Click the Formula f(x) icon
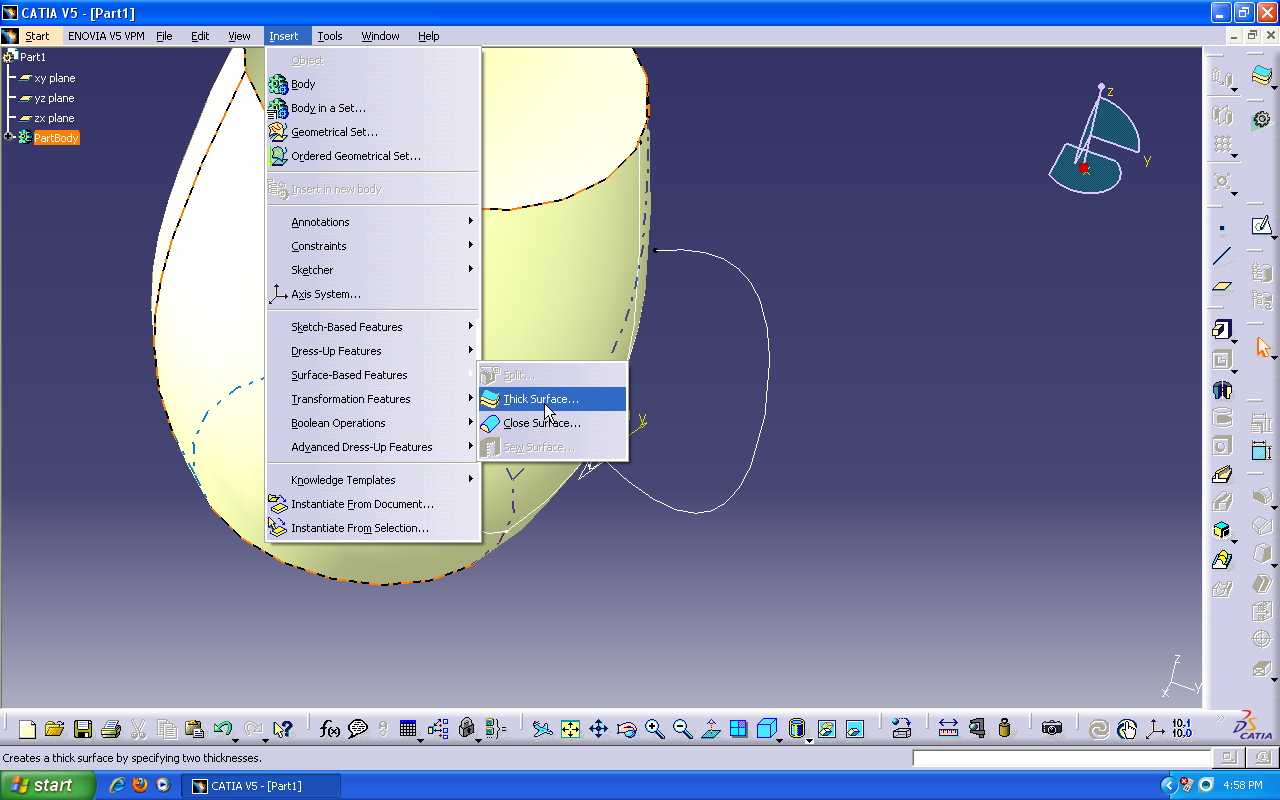Viewport: 1280px width, 800px height. coord(329,729)
